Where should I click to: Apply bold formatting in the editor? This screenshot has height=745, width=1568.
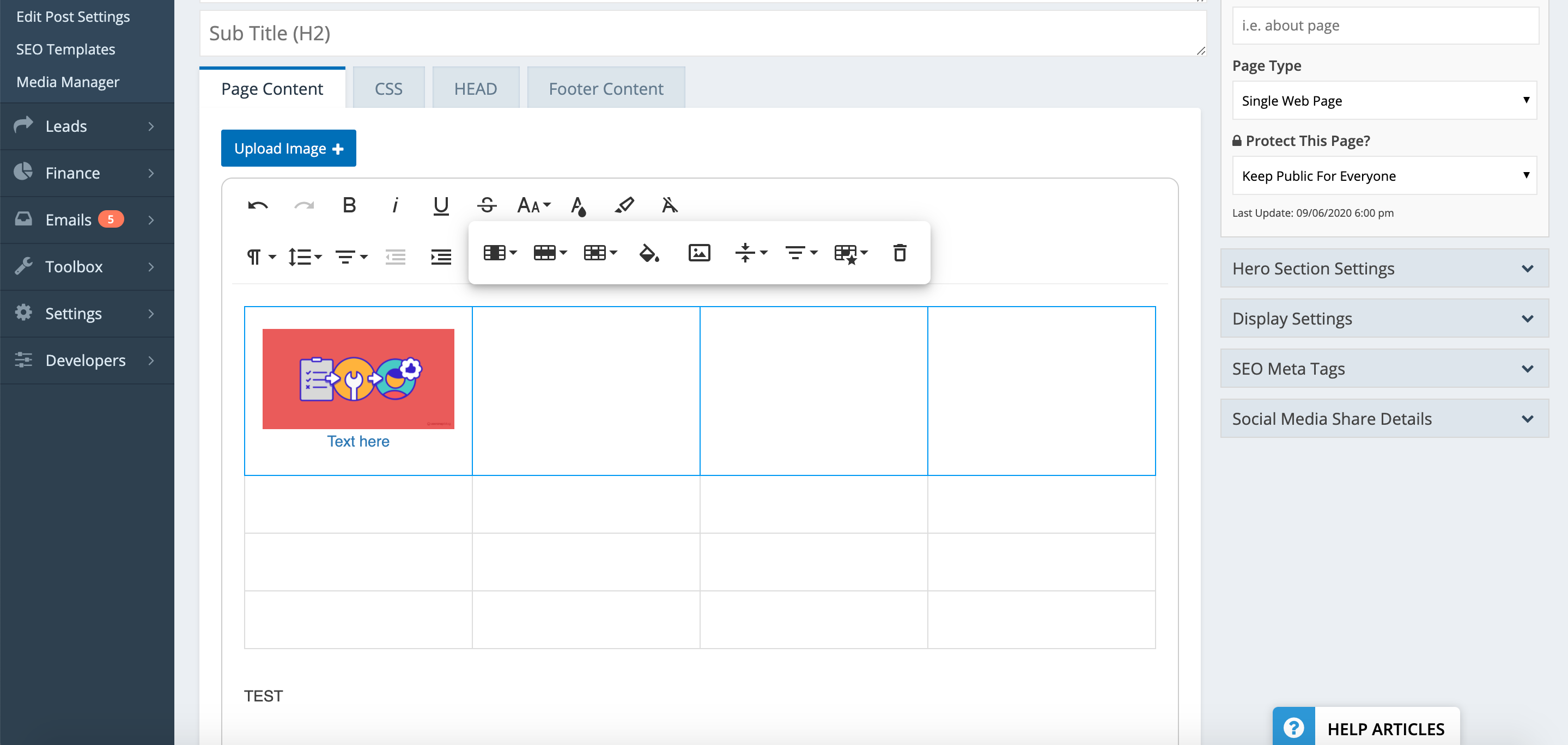coord(349,205)
